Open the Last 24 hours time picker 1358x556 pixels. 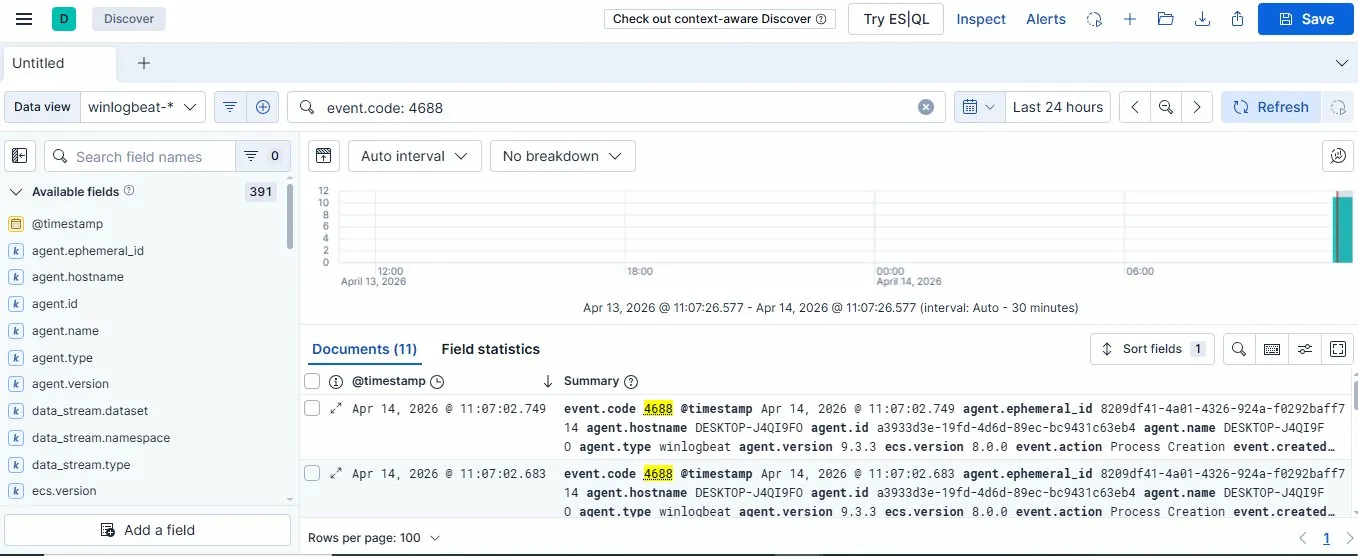(1058, 107)
